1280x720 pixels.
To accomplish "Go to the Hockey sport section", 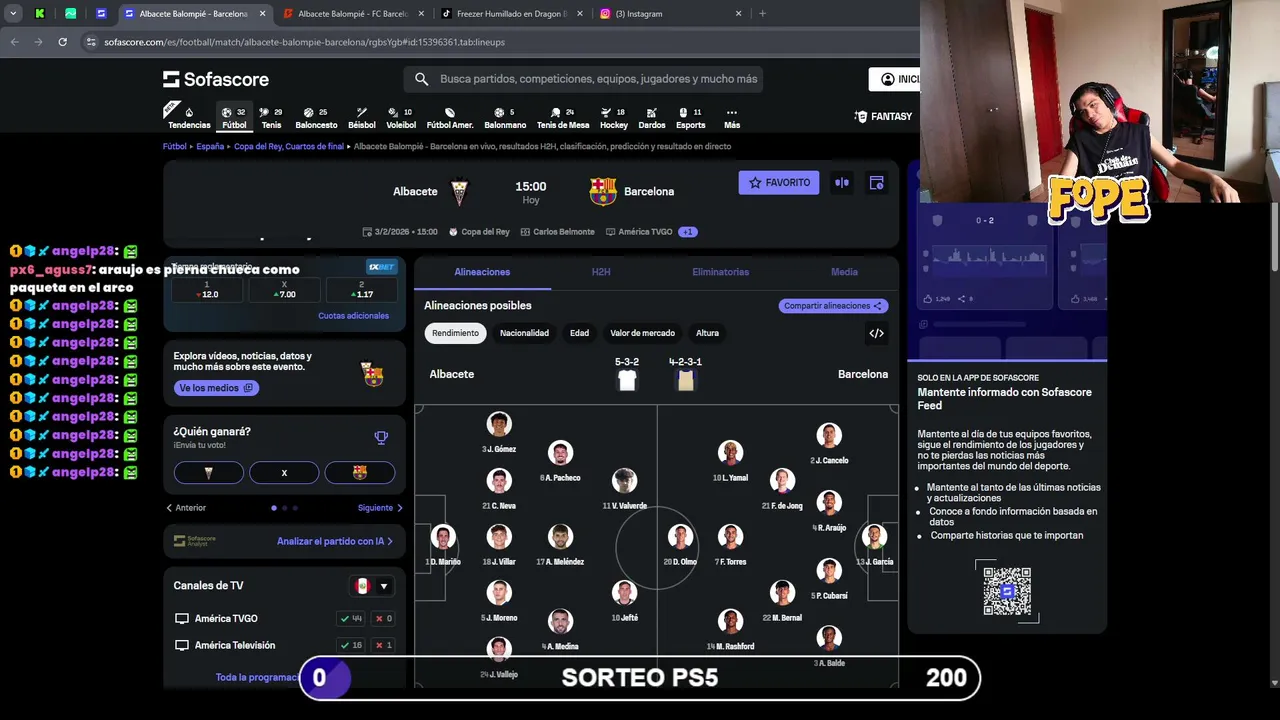I will point(614,118).
